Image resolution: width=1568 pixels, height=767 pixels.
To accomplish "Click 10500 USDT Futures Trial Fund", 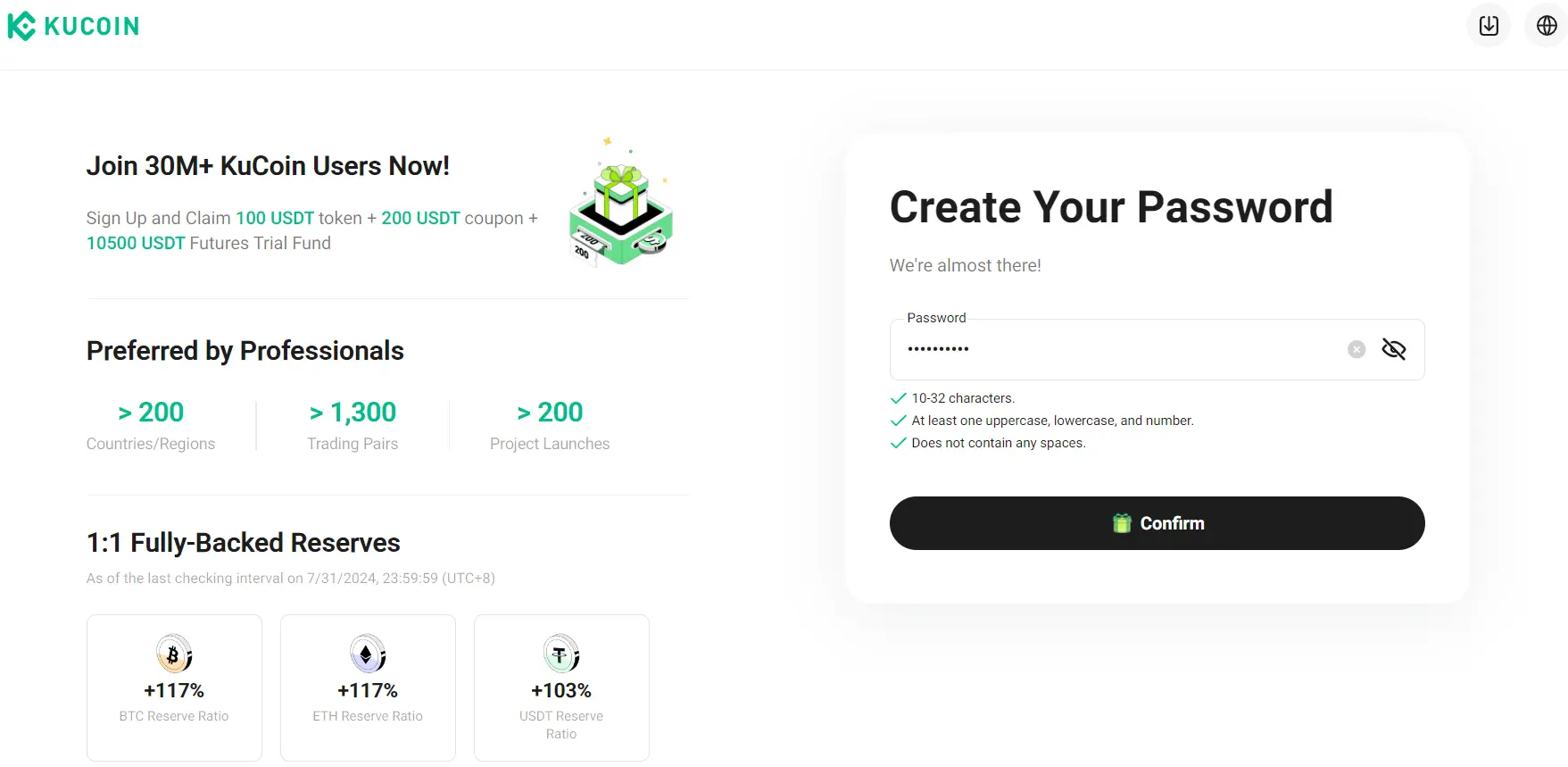I will pos(136,243).
